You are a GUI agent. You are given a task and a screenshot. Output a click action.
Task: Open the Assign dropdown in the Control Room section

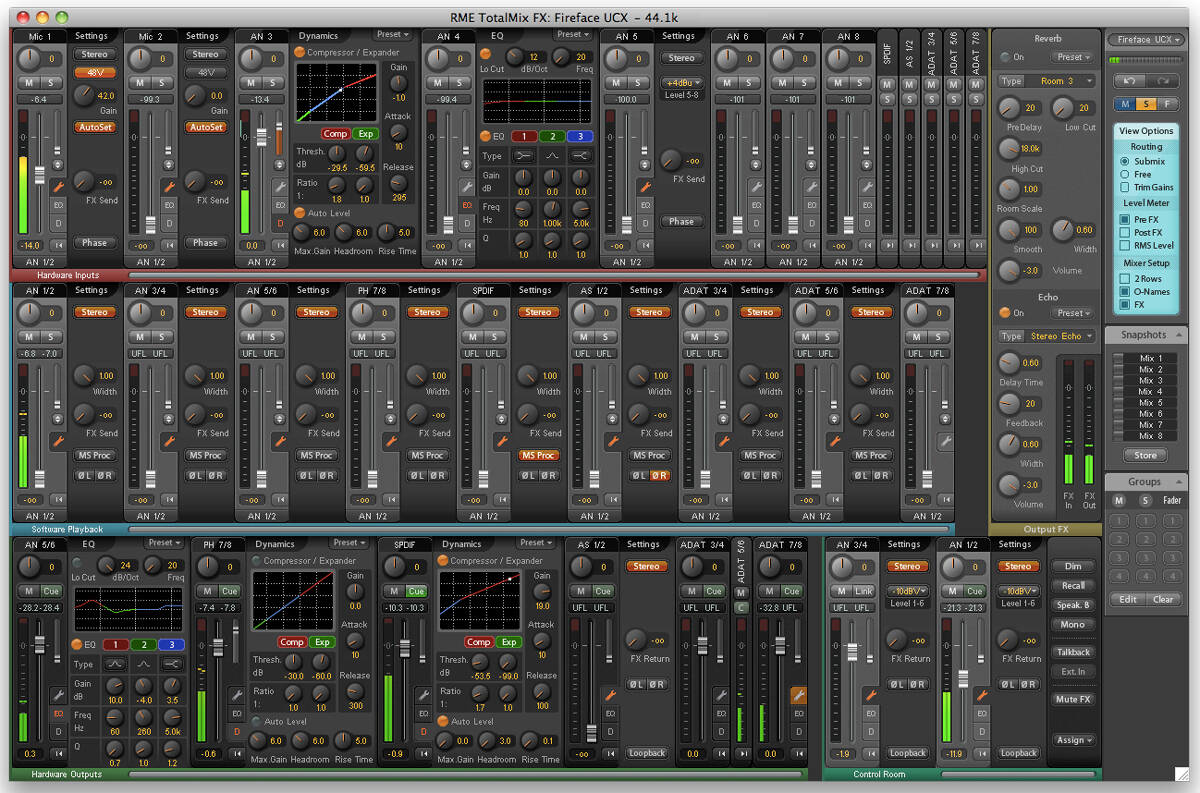pyautogui.click(x=1074, y=740)
